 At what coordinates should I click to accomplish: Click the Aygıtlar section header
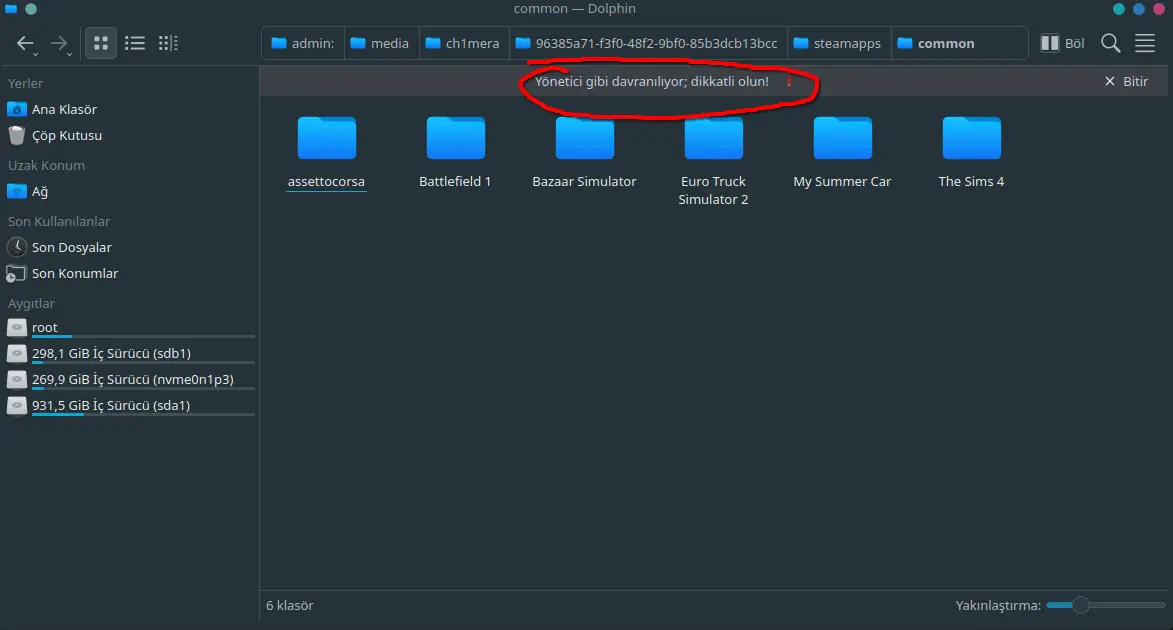coord(31,303)
